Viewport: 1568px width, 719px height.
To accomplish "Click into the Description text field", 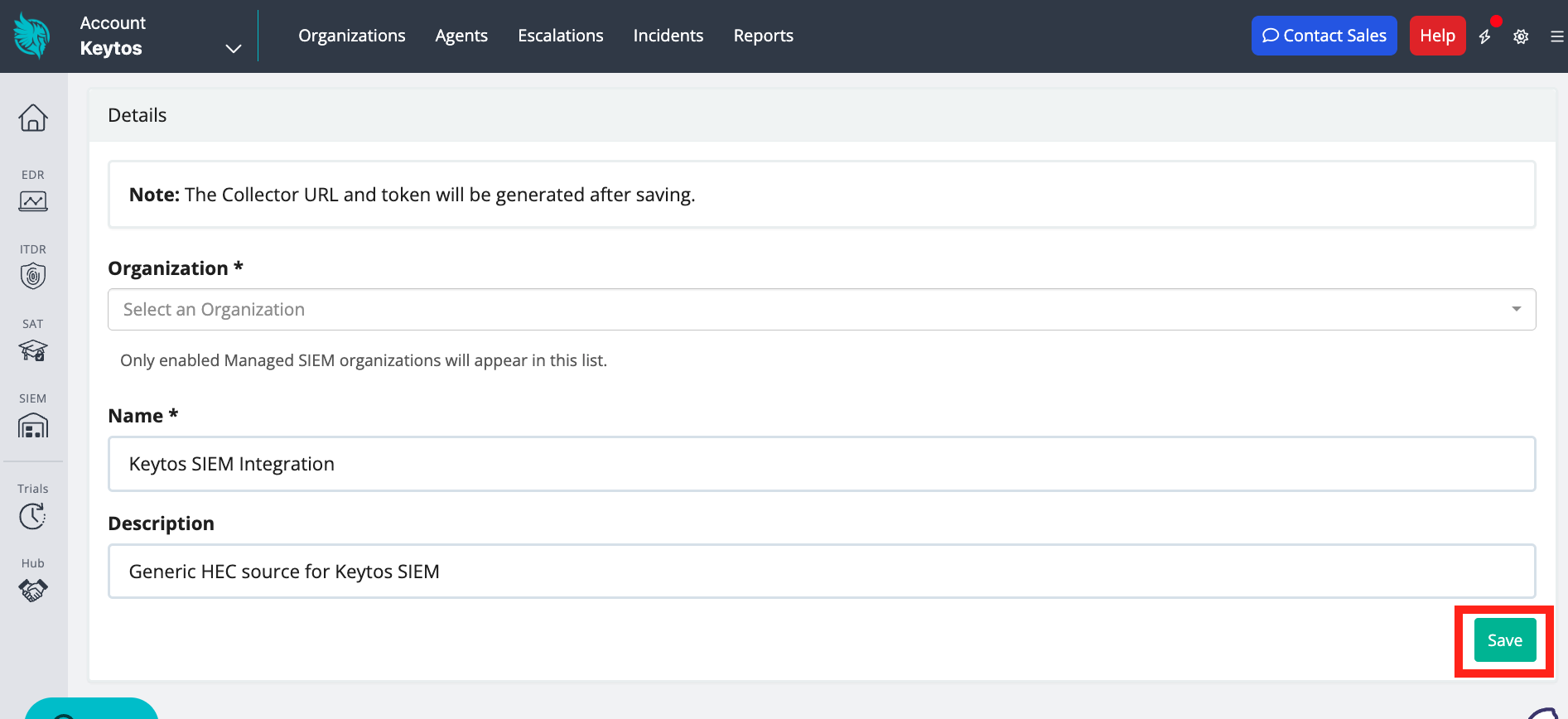I will (x=821, y=572).
